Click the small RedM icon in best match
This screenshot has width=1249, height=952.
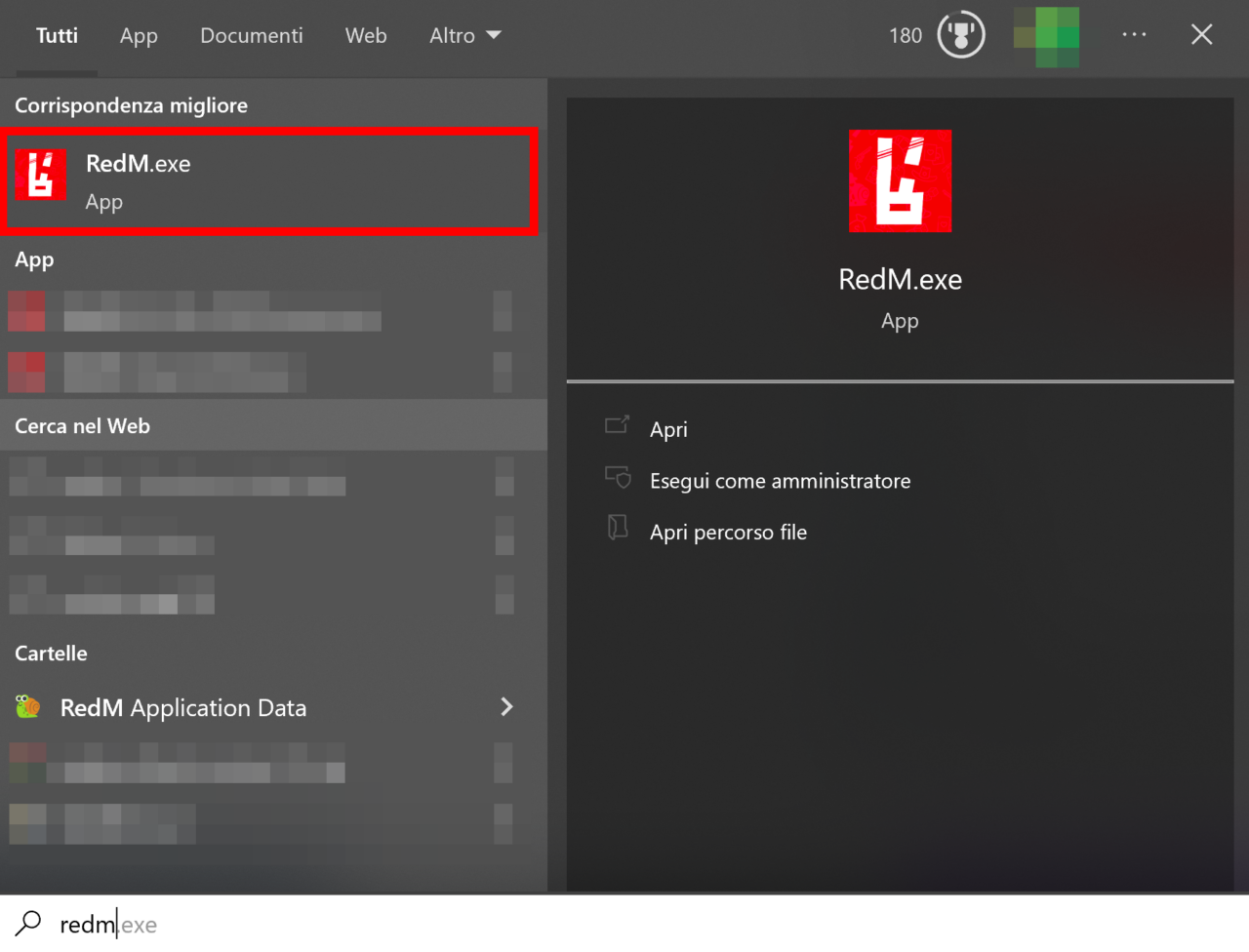pyautogui.click(x=41, y=175)
